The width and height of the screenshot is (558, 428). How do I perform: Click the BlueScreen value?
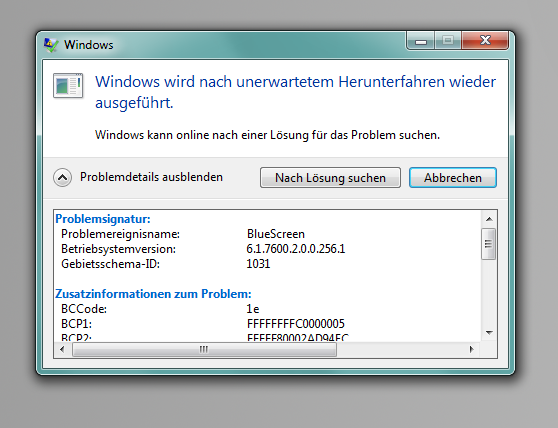[x=276, y=234]
